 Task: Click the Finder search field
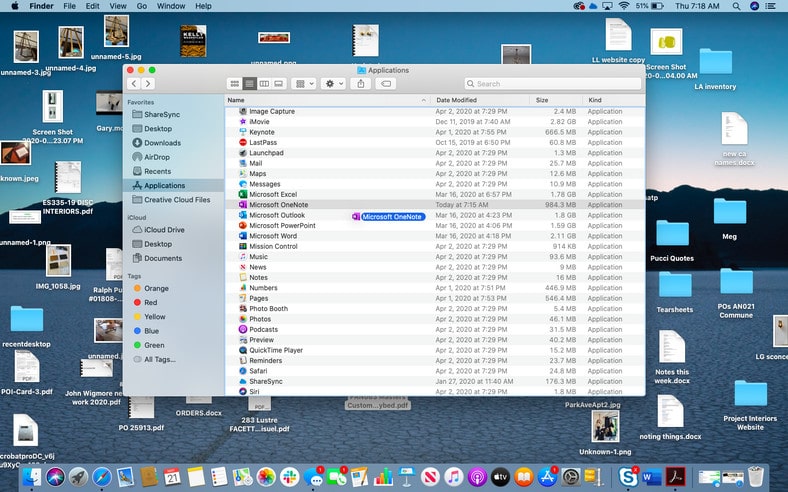[553, 84]
